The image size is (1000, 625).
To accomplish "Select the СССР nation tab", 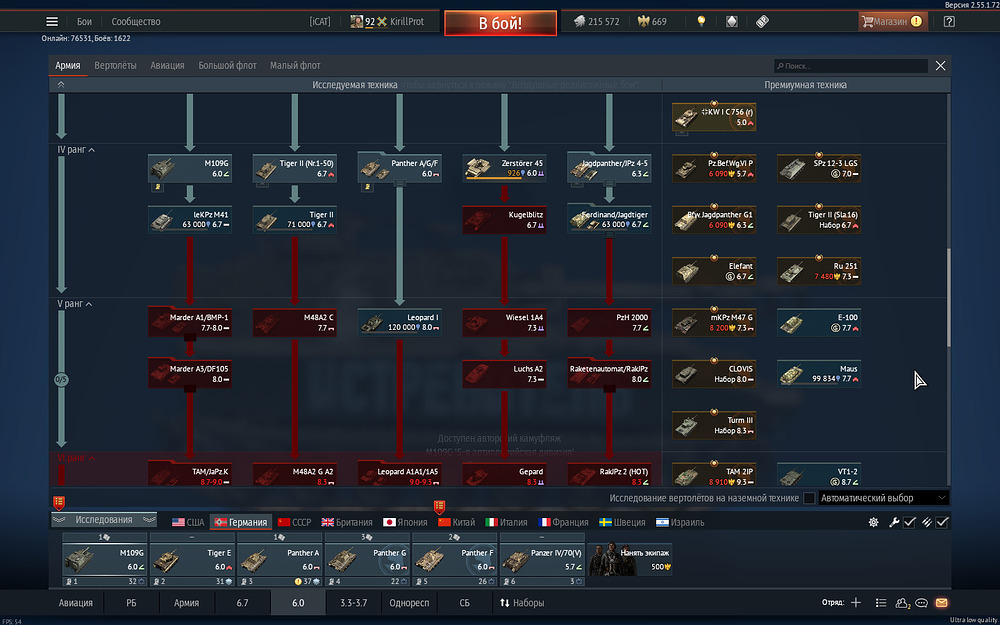I will 295,522.
